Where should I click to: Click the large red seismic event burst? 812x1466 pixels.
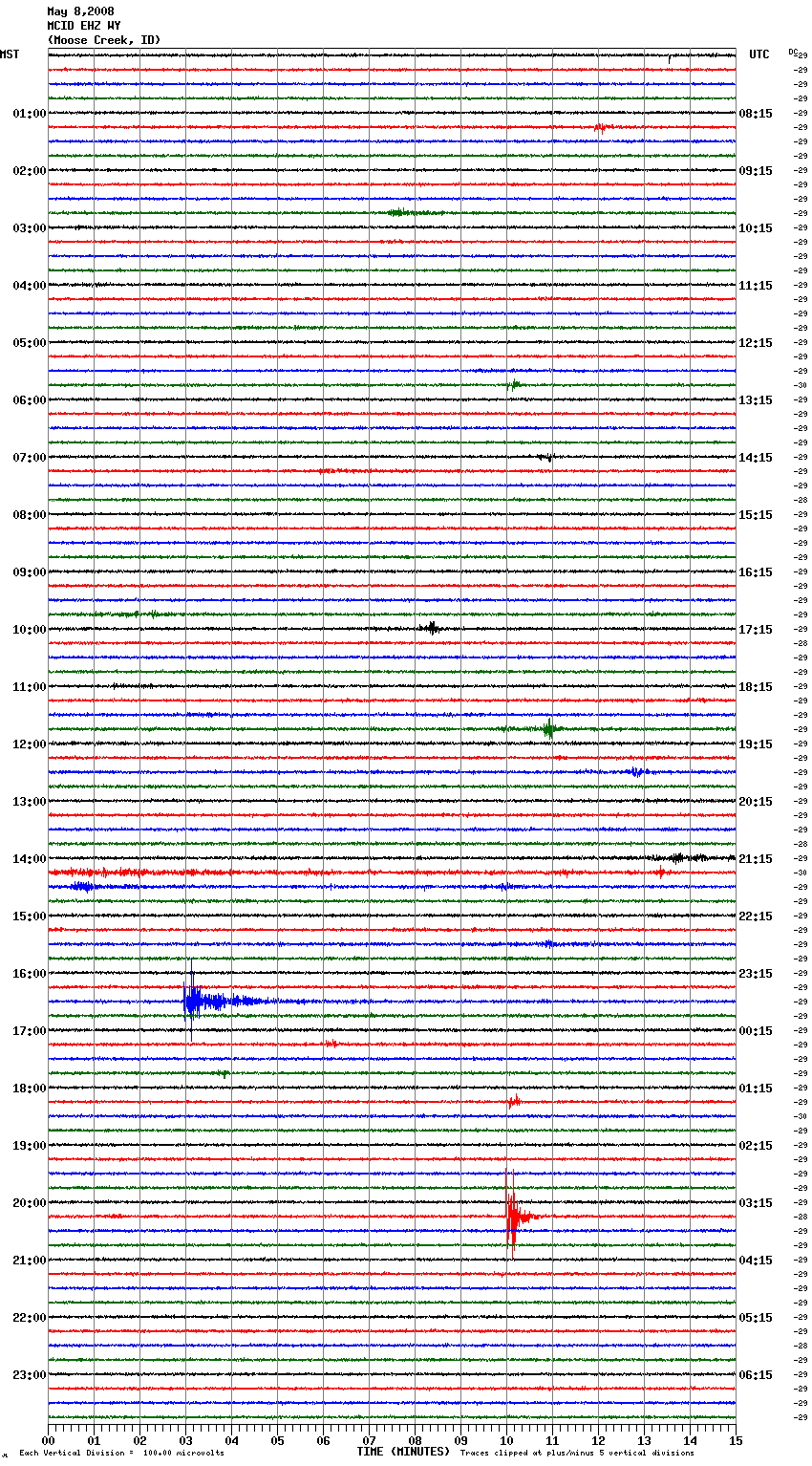516,1216
